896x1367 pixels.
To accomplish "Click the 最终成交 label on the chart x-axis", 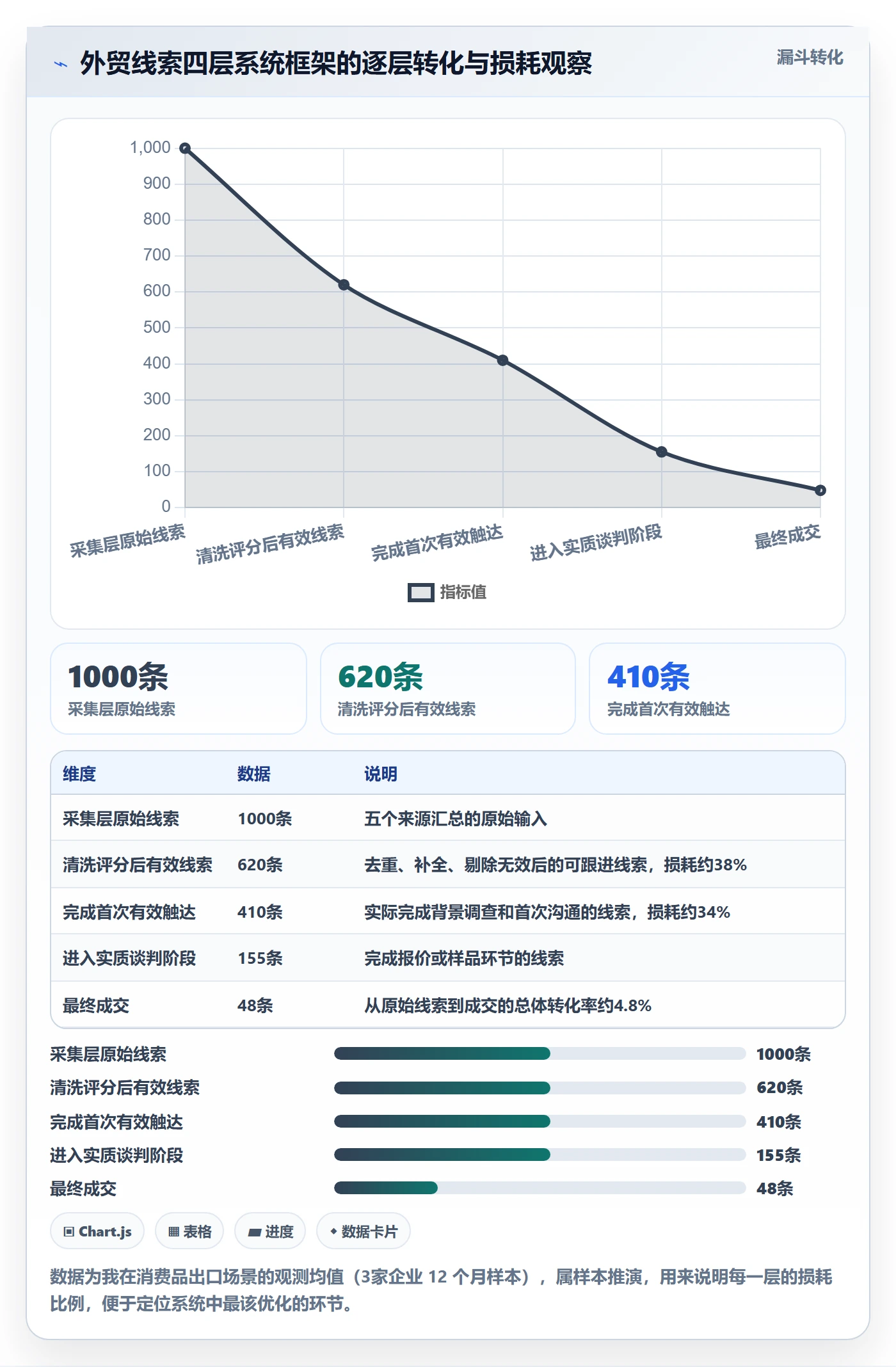I will pos(787,537).
